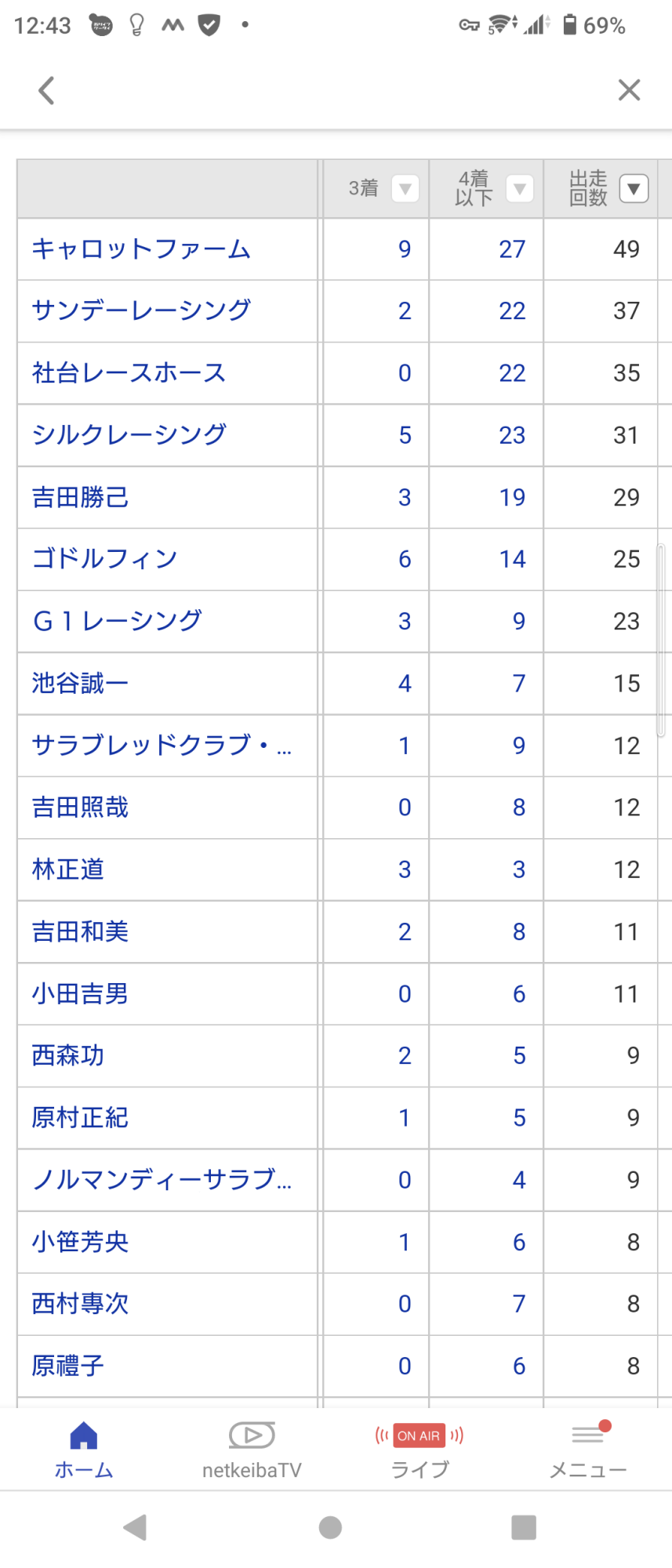Click the vertical scrollbar on table edge
This screenshot has width=672, height=1568.
(661, 640)
